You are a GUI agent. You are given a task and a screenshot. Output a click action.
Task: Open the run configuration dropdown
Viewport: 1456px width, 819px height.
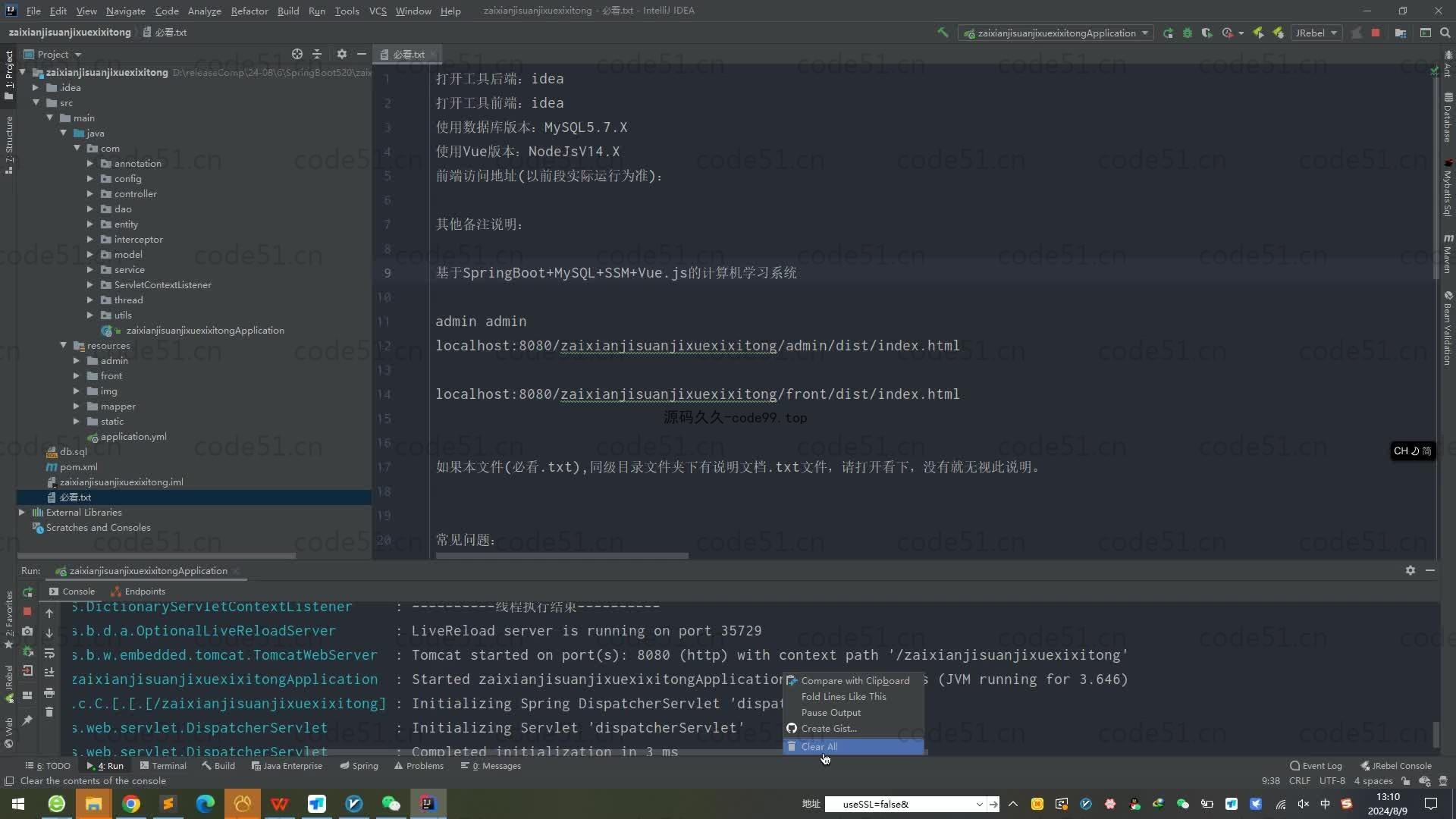[x=1056, y=33]
